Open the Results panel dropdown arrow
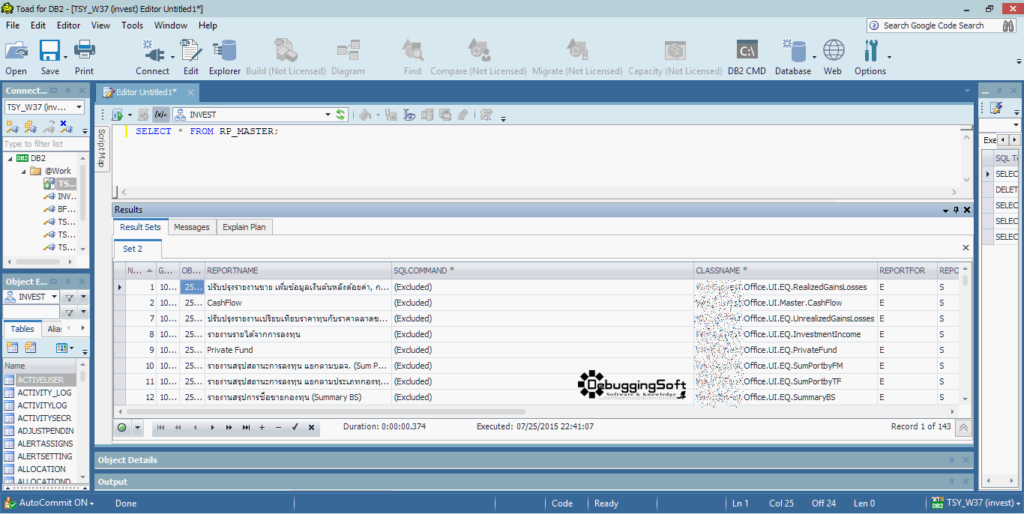Viewport: 1024px width, 514px height. click(946, 210)
